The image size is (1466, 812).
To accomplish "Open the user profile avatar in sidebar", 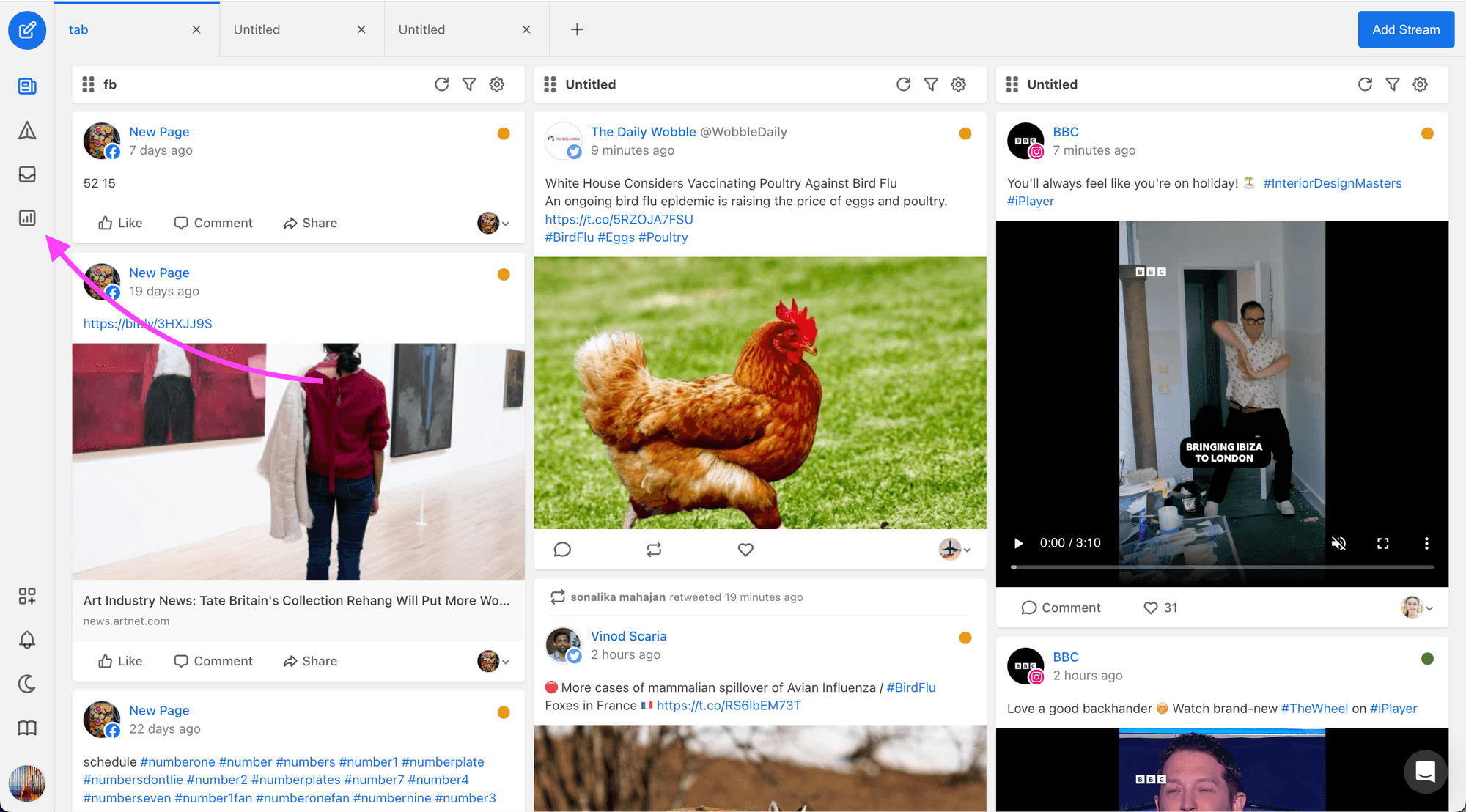I will [x=27, y=783].
